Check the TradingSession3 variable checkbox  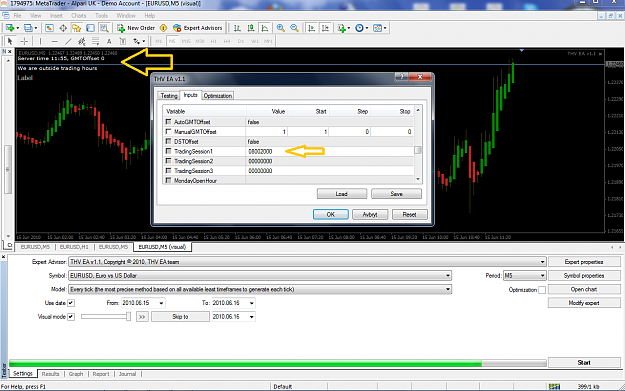pyautogui.click(x=168, y=171)
